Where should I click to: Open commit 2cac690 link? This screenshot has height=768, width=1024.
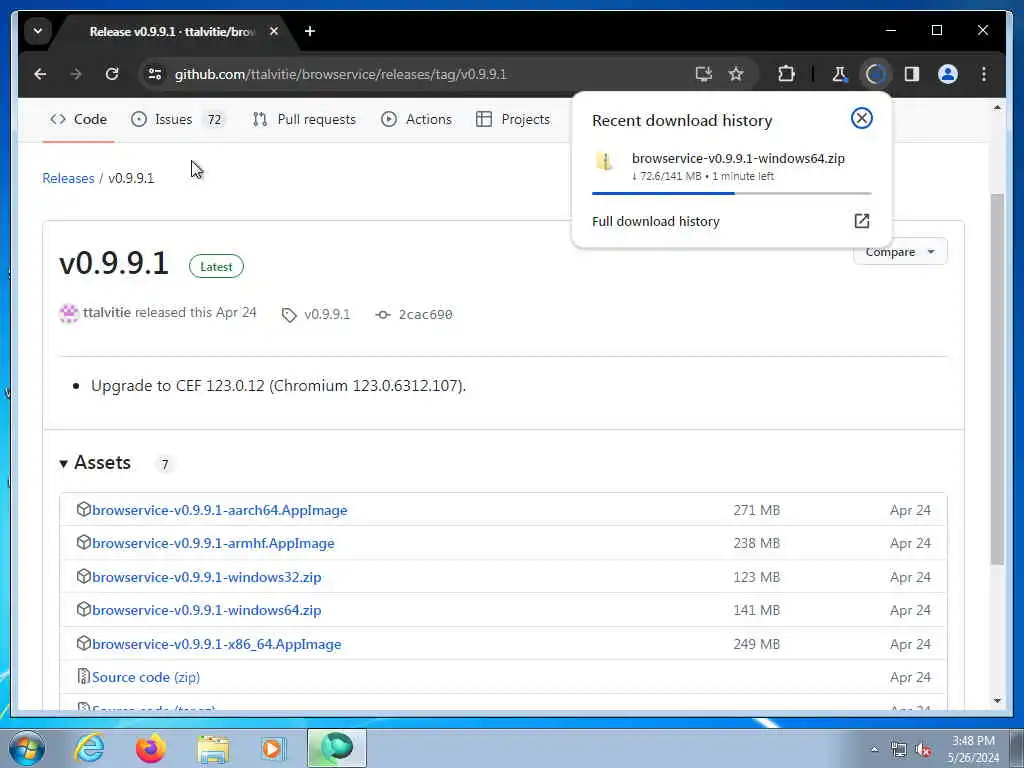414,315
